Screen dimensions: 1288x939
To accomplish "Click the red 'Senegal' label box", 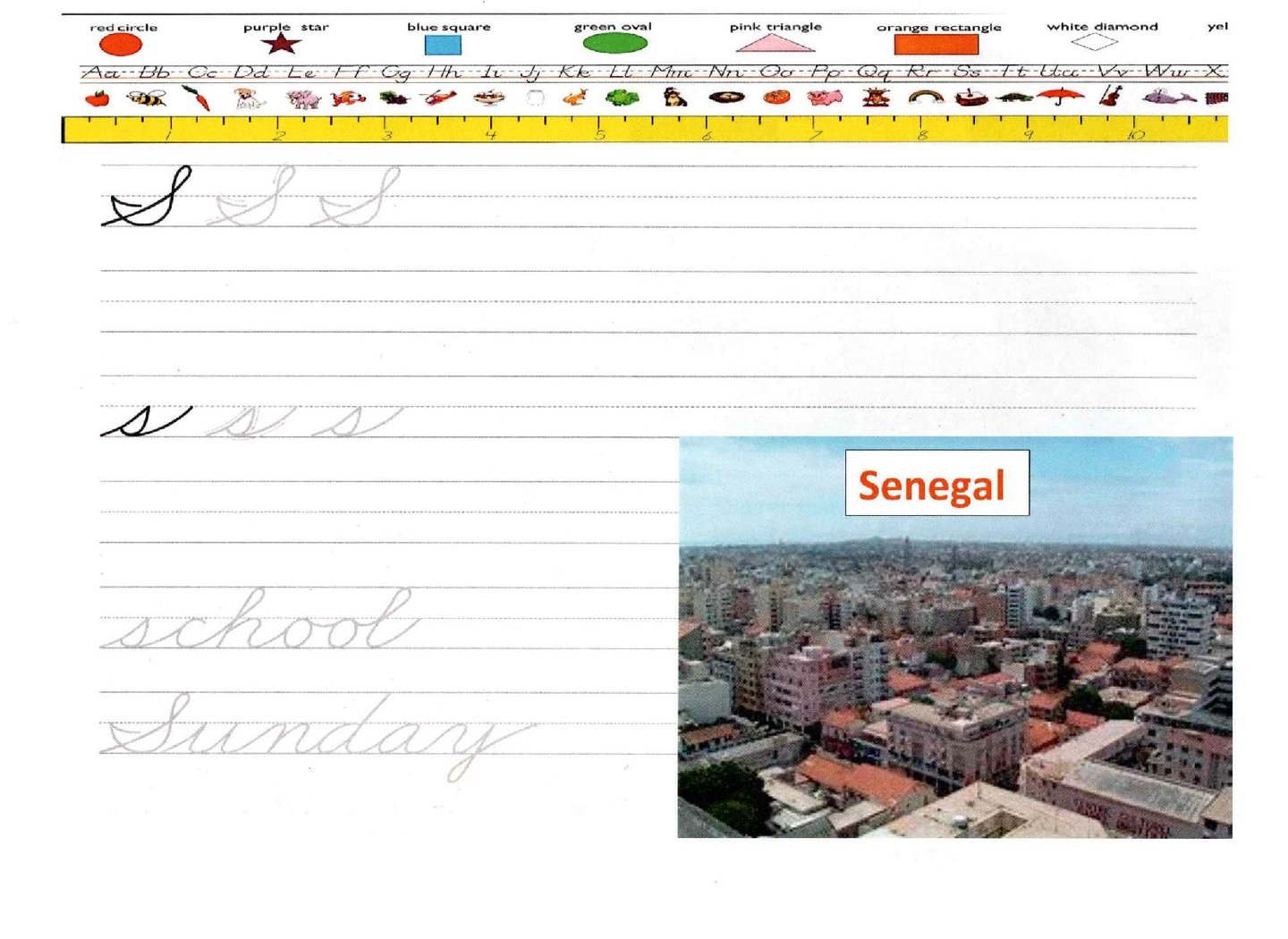I will [x=936, y=483].
